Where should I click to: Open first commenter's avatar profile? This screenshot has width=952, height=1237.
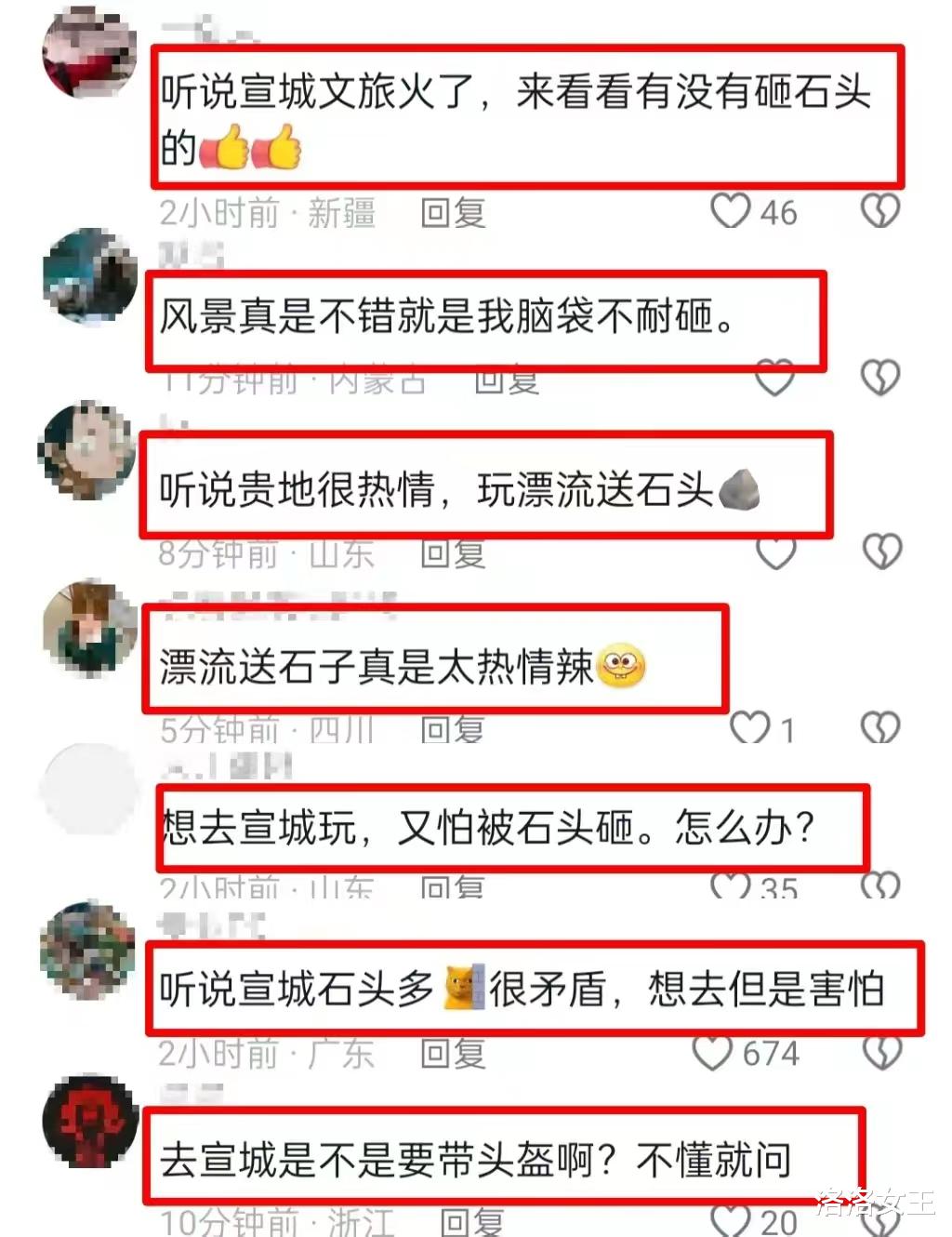(x=90, y=51)
